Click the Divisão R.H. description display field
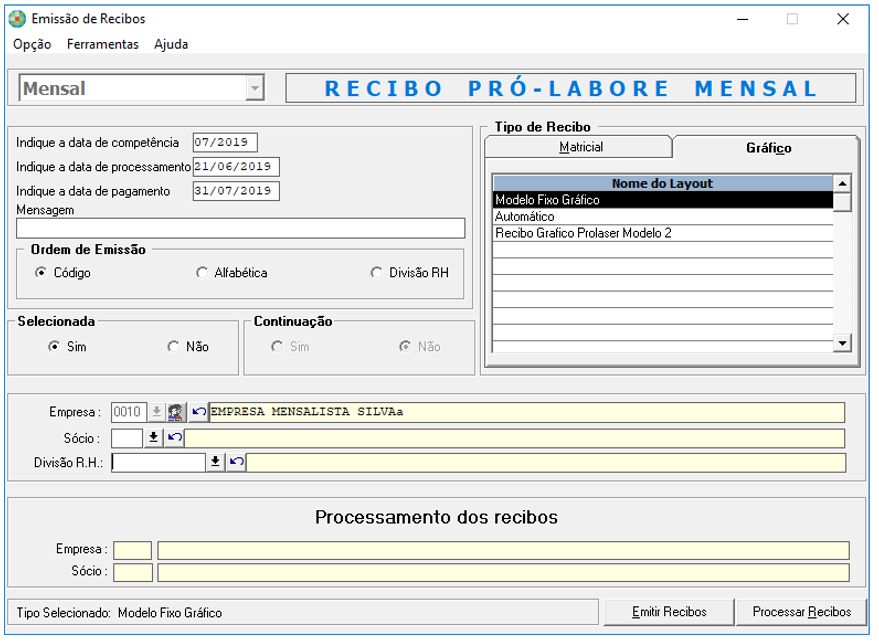879x642 pixels. coord(546,465)
